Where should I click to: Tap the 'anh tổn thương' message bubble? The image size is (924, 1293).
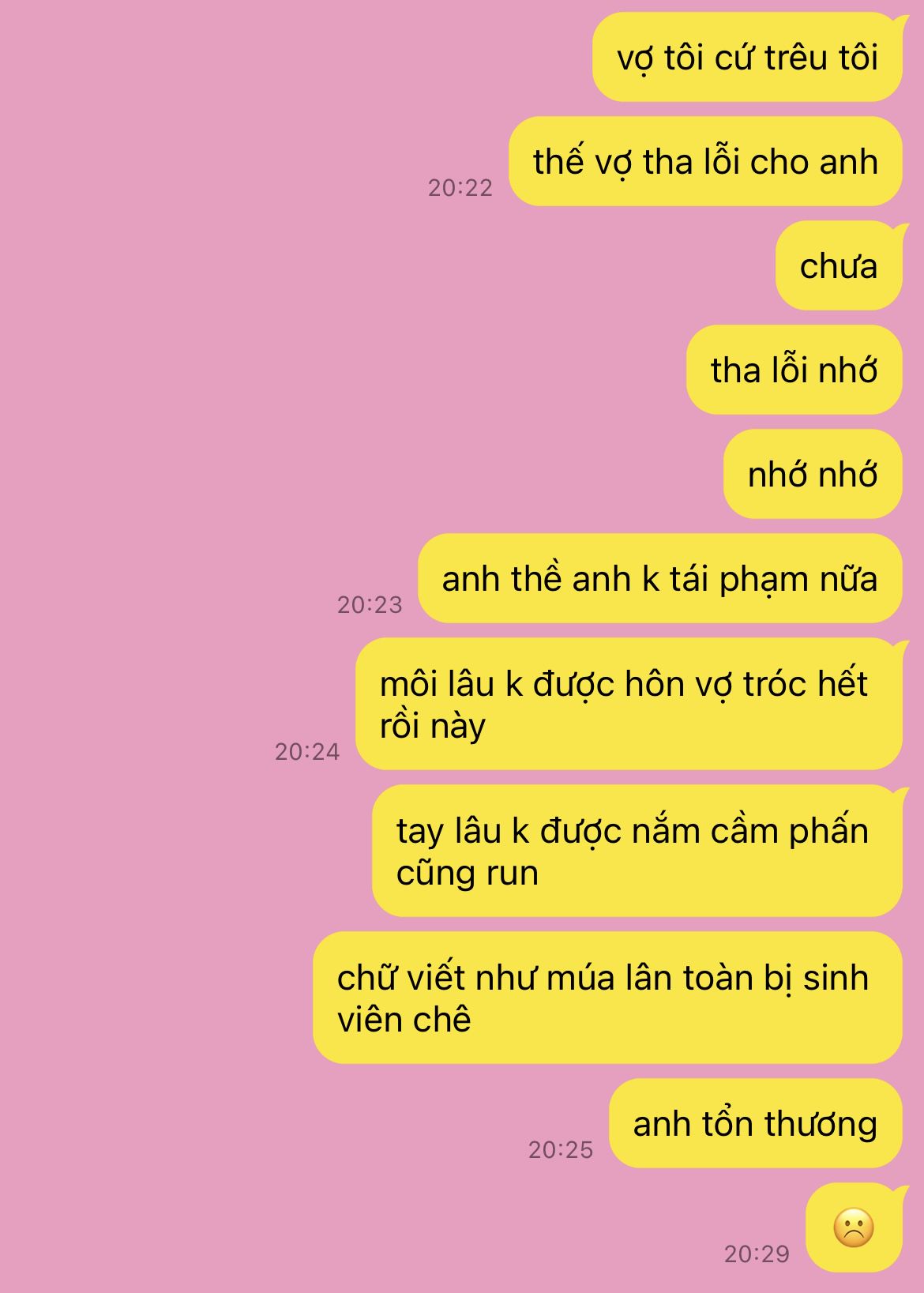click(x=755, y=1123)
